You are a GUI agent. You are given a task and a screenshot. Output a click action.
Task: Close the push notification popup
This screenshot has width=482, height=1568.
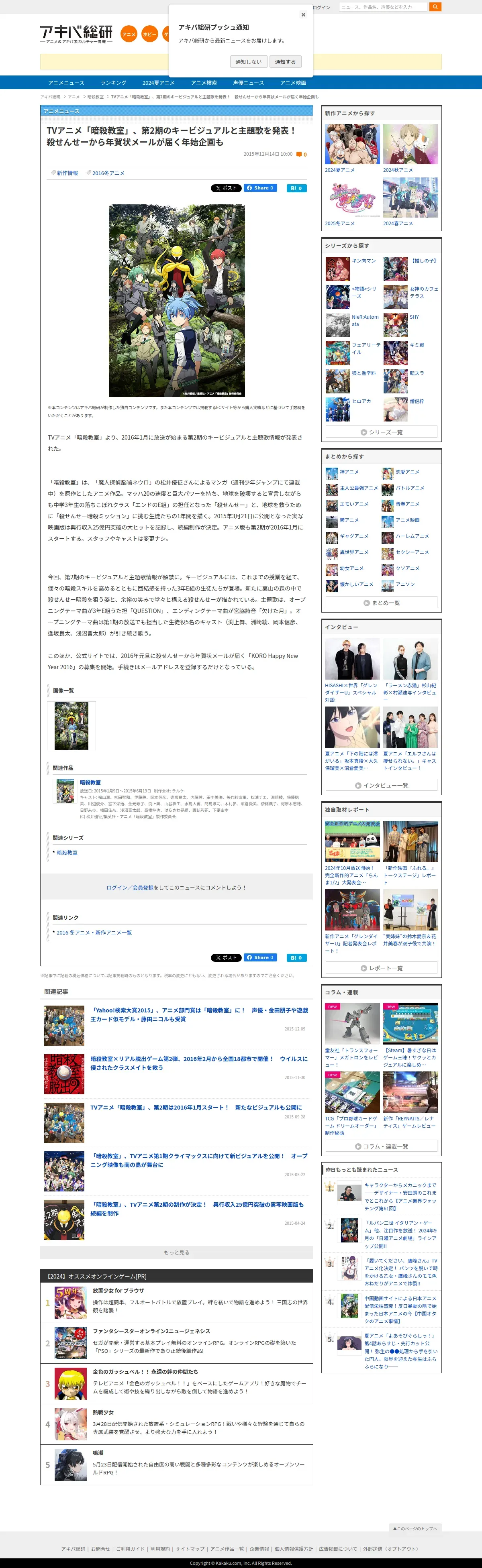coord(303,14)
